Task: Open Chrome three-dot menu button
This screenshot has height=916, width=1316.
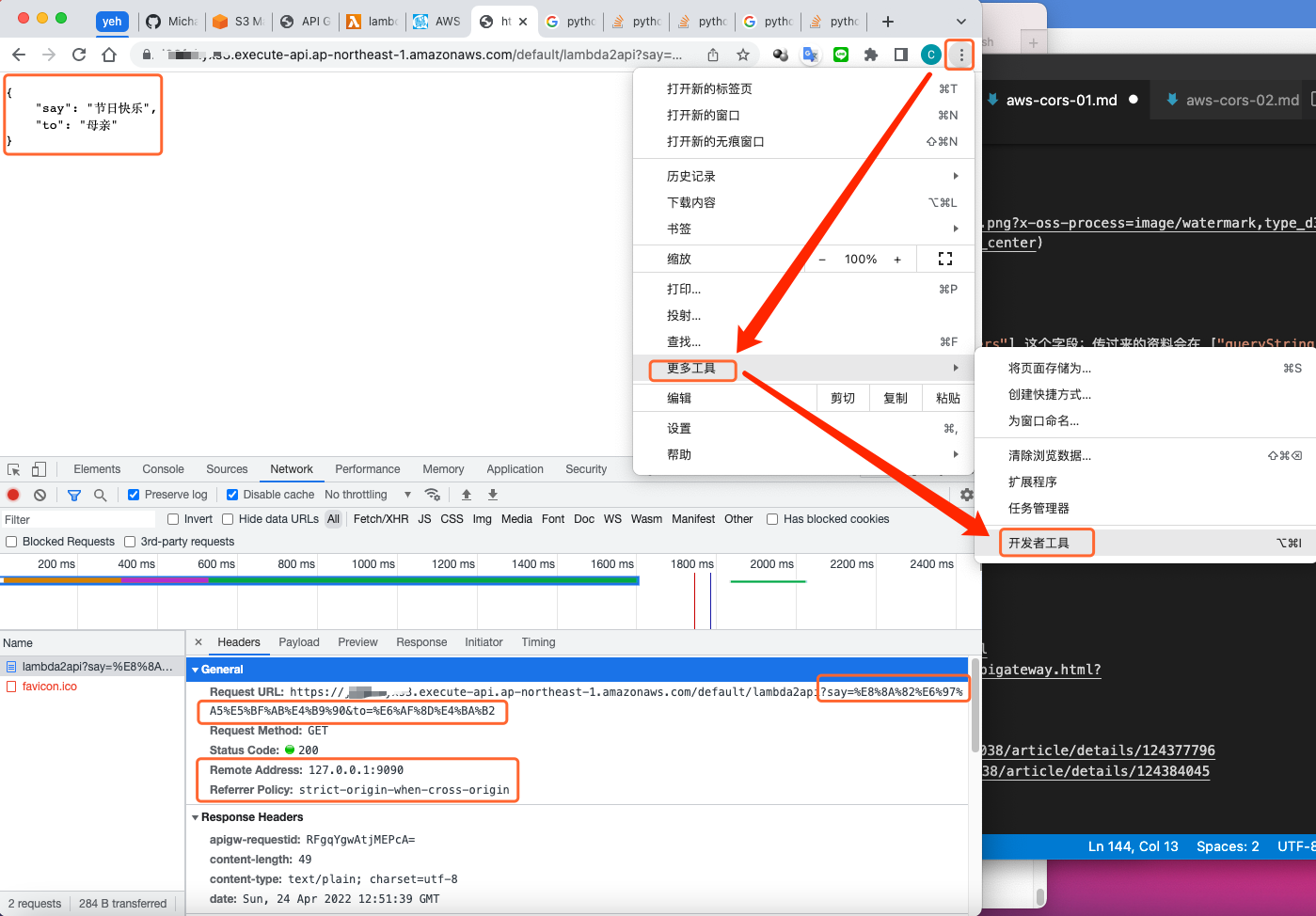Action: point(961,55)
